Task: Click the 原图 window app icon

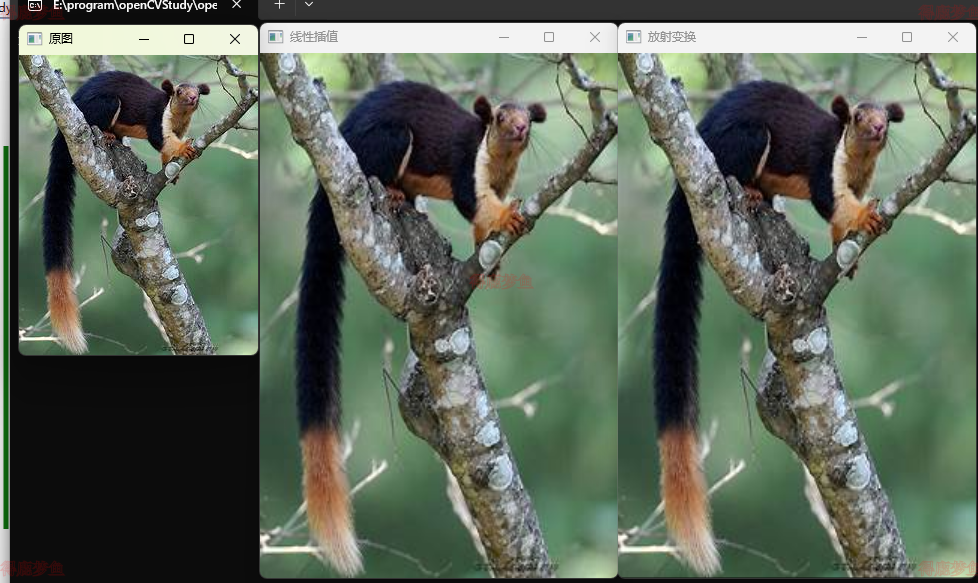Action: click(34, 39)
